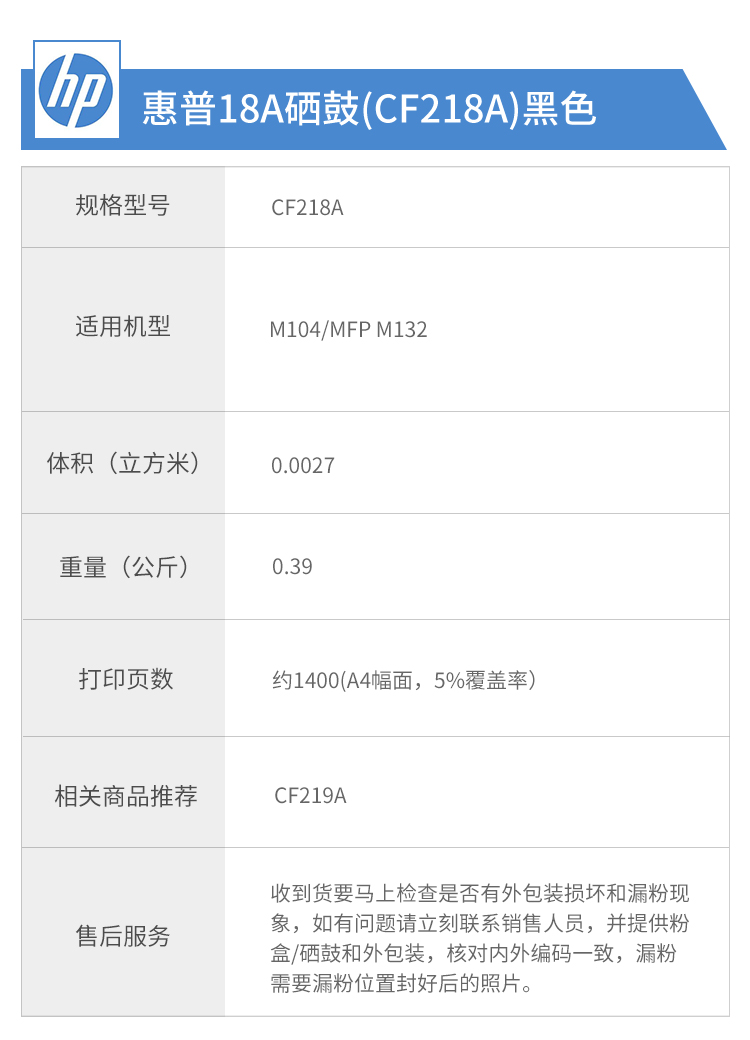Viewport: 750px width, 1040px height.
Task: Click the volume value 0.0027
Action: click(x=303, y=466)
